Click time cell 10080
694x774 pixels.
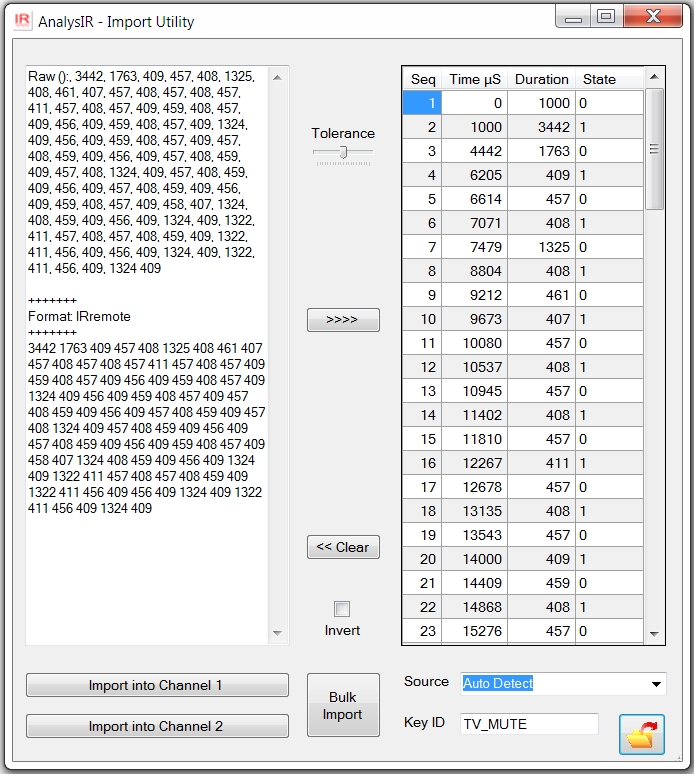tap(474, 343)
